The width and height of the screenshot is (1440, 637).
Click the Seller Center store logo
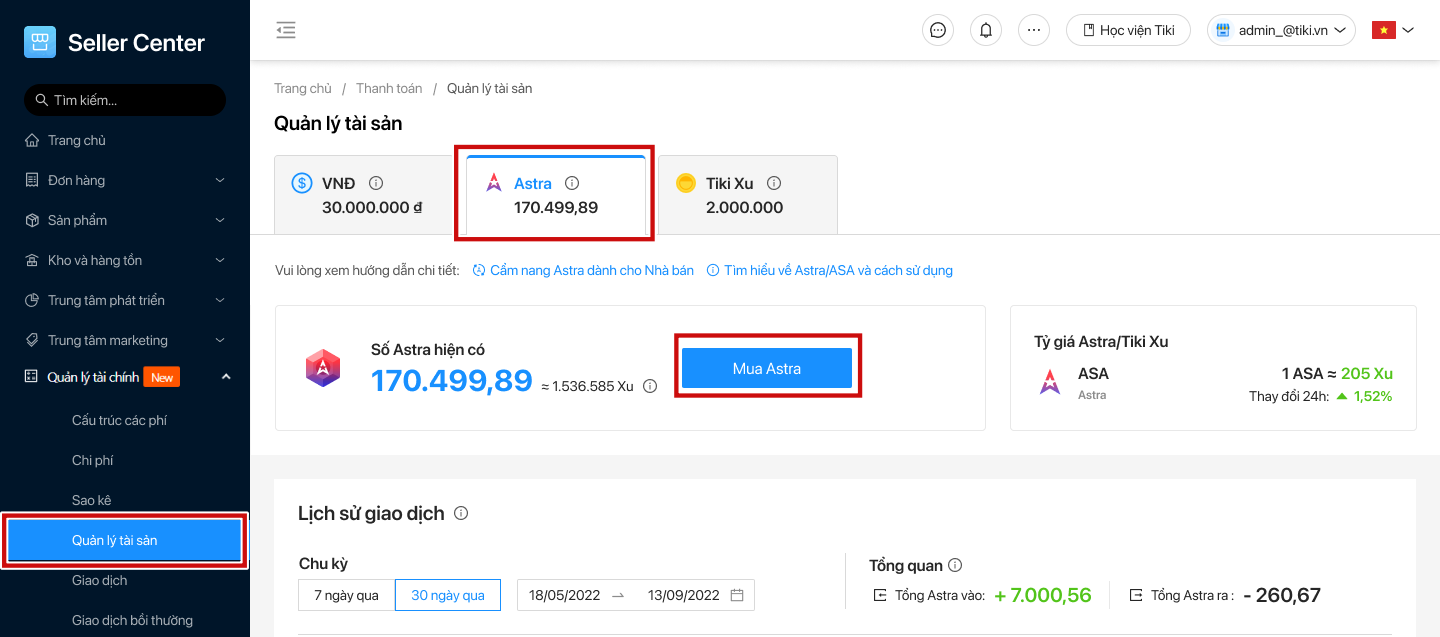pyautogui.click(x=40, y=42)
